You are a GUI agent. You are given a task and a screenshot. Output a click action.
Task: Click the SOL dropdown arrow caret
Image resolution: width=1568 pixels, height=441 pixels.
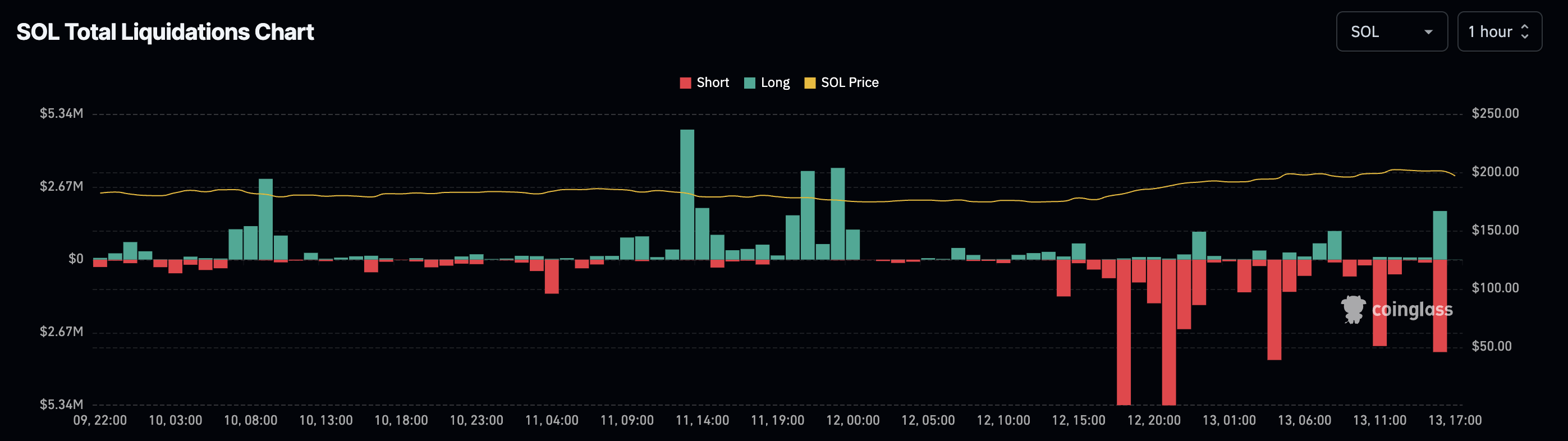click(1428, 32)
